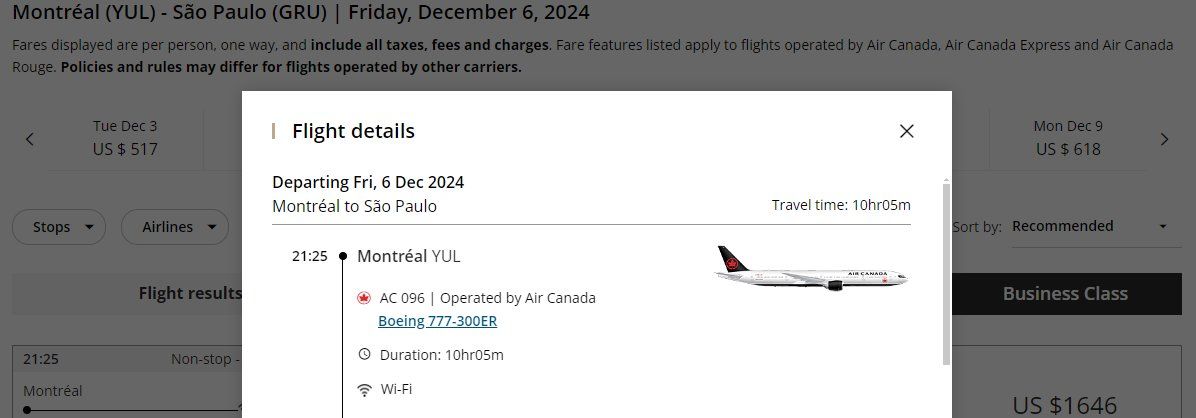The height and width of the screenshot is (418, 1196).
Task: Click the departure dot on the flight timeline
Action: pyautogui.click(x=343, y=257)
